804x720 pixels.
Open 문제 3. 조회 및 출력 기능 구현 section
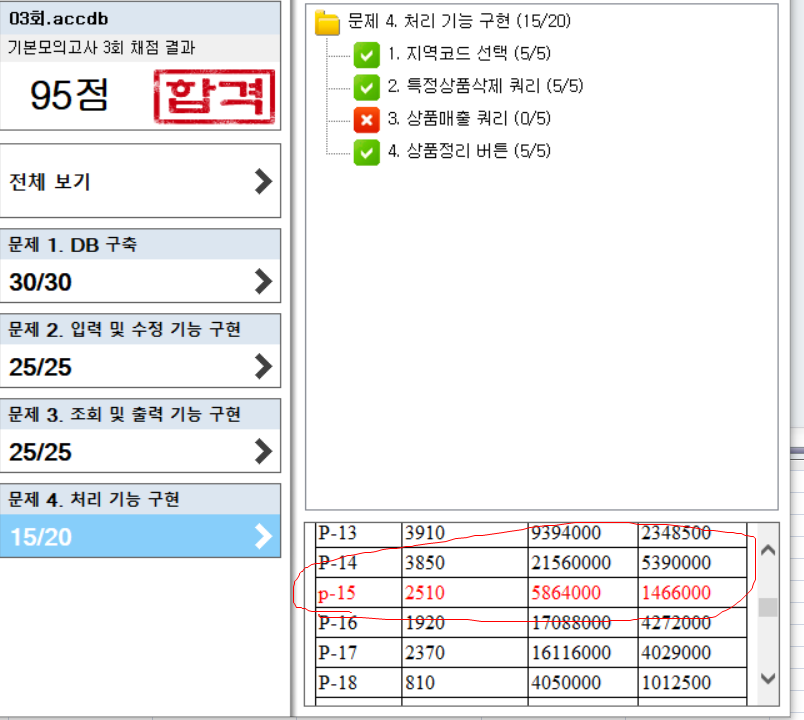click(140, 433)
